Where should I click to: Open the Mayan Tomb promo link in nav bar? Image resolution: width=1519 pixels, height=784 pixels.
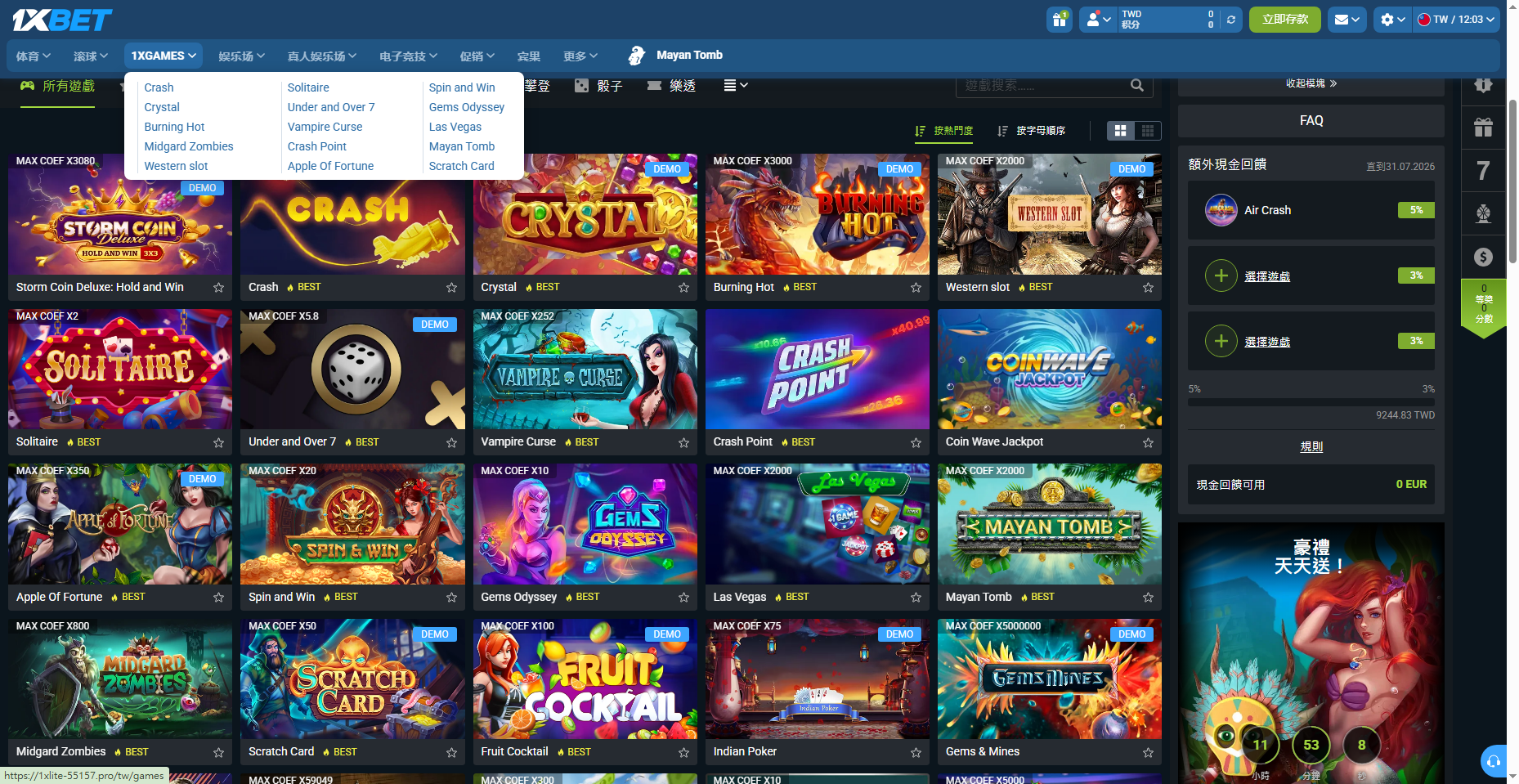pyautogui.click(x=675, y=56)
